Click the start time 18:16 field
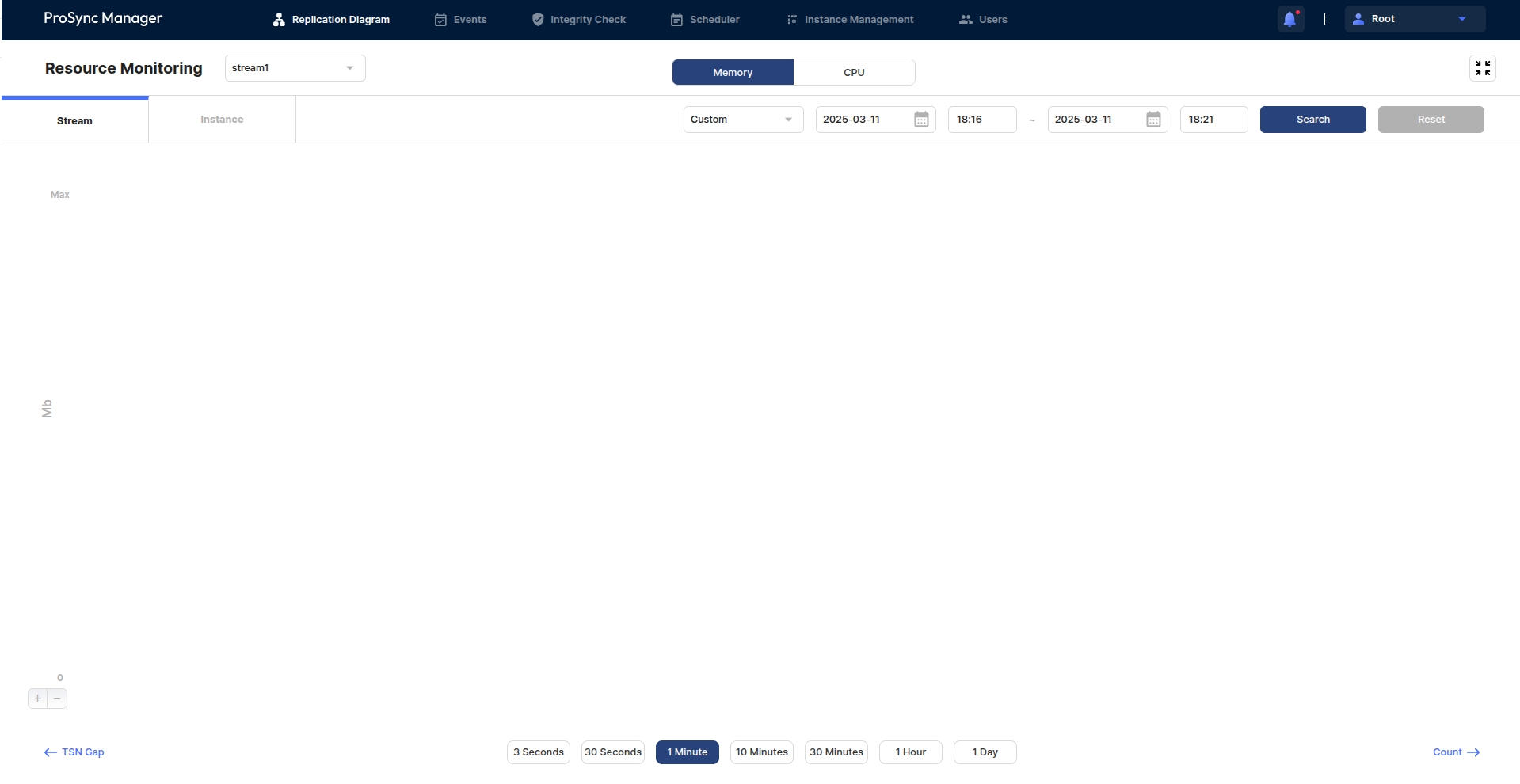 click(x=981, y=120)
